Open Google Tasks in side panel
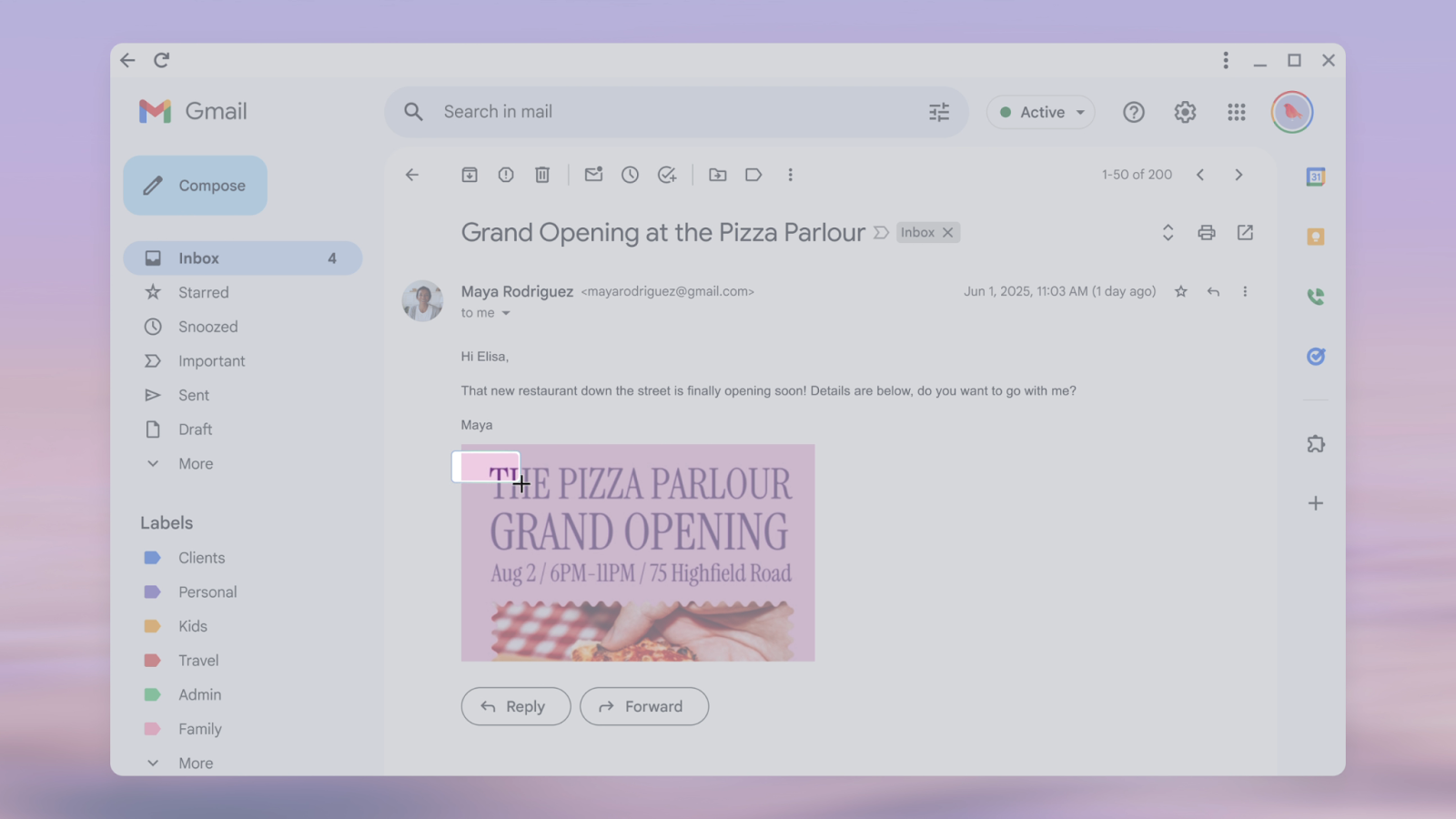This screenshot has height=819, width=1456. pyautogui.click(x=1316, y=357)
